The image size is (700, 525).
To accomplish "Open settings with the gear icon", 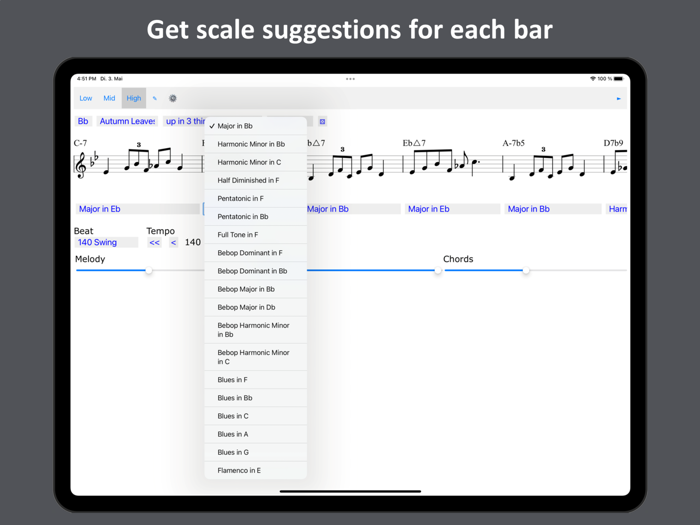I will pos(173,98).
